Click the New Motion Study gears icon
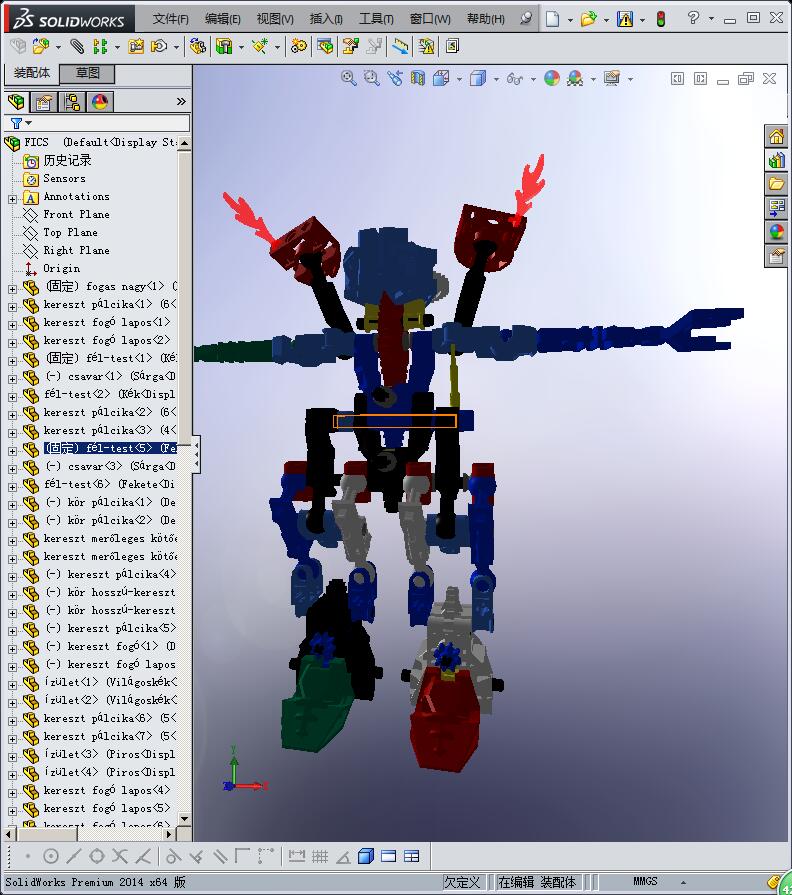792x895 pixels. point(299,46)
